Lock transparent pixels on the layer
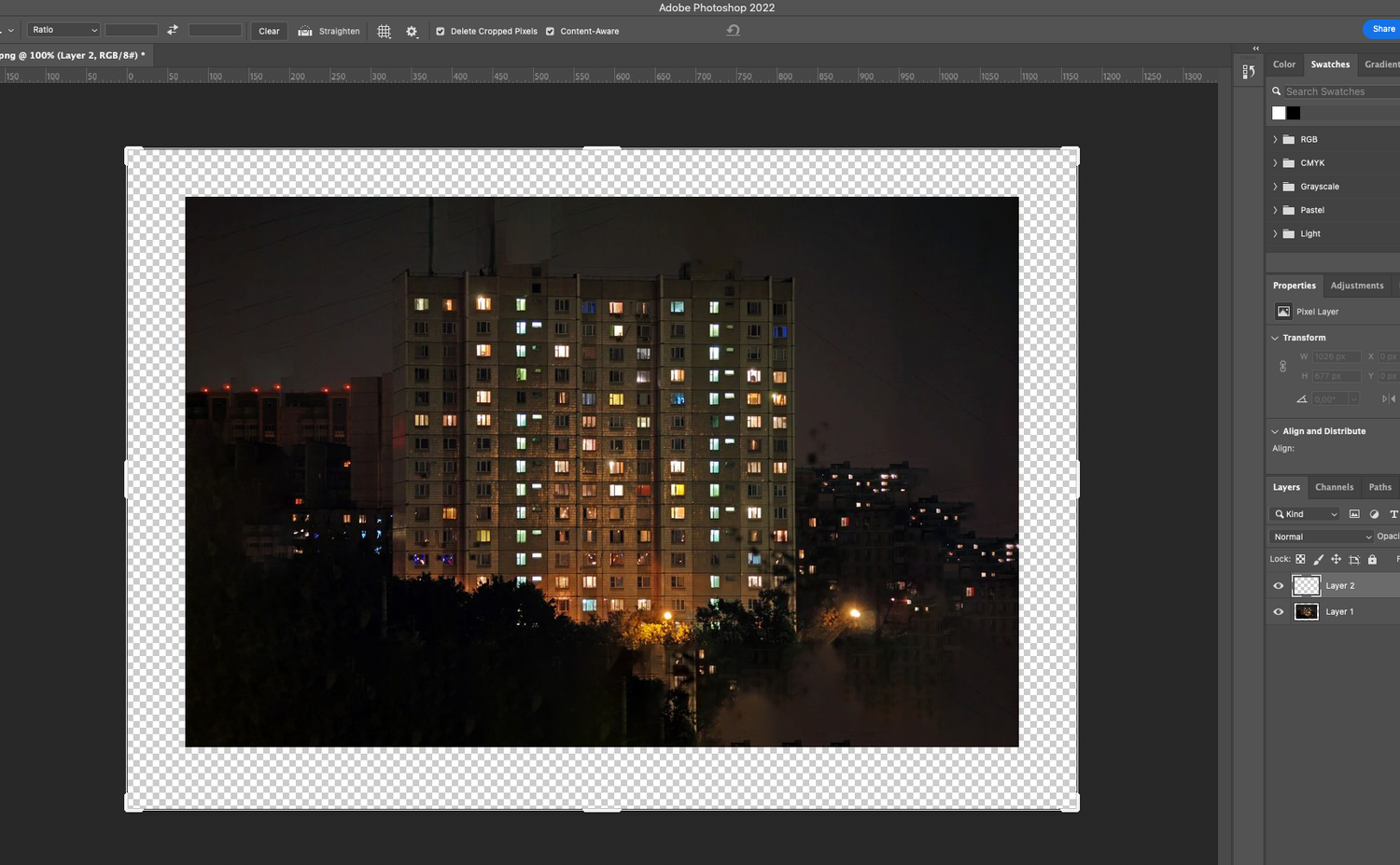This screenshot has width=1400, height=865. pyautogui.click(x=1300, y=559)
